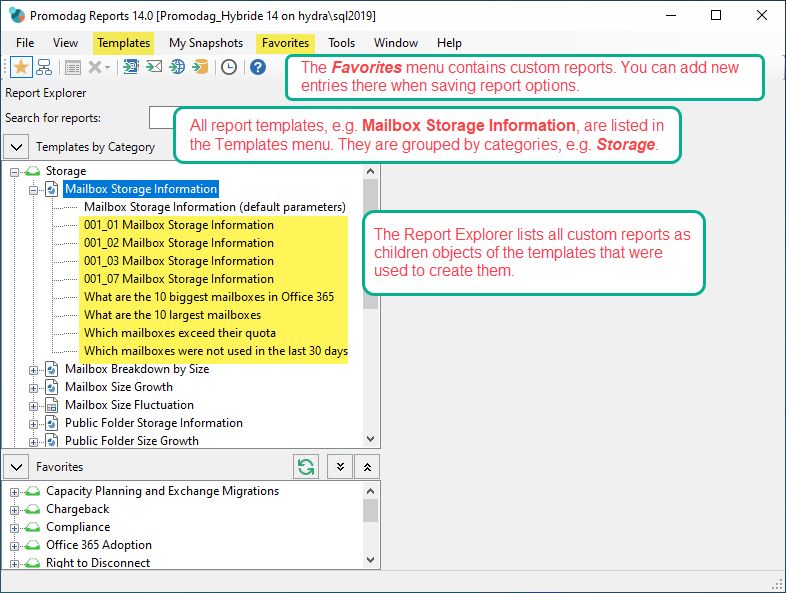Viewport: 786px width, 593px height.
Task: Expand the Mailbox Size Fluctuation node
Action: coord(34,407)
